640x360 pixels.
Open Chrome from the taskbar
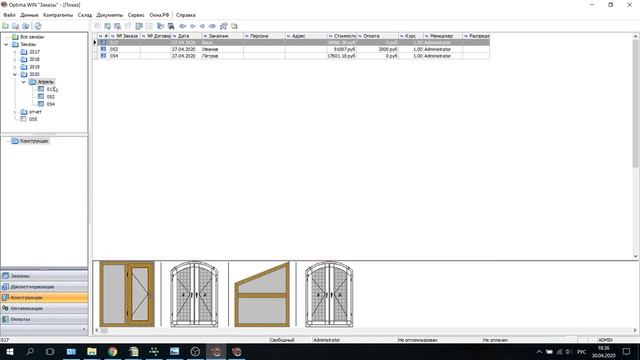point(113,351)
